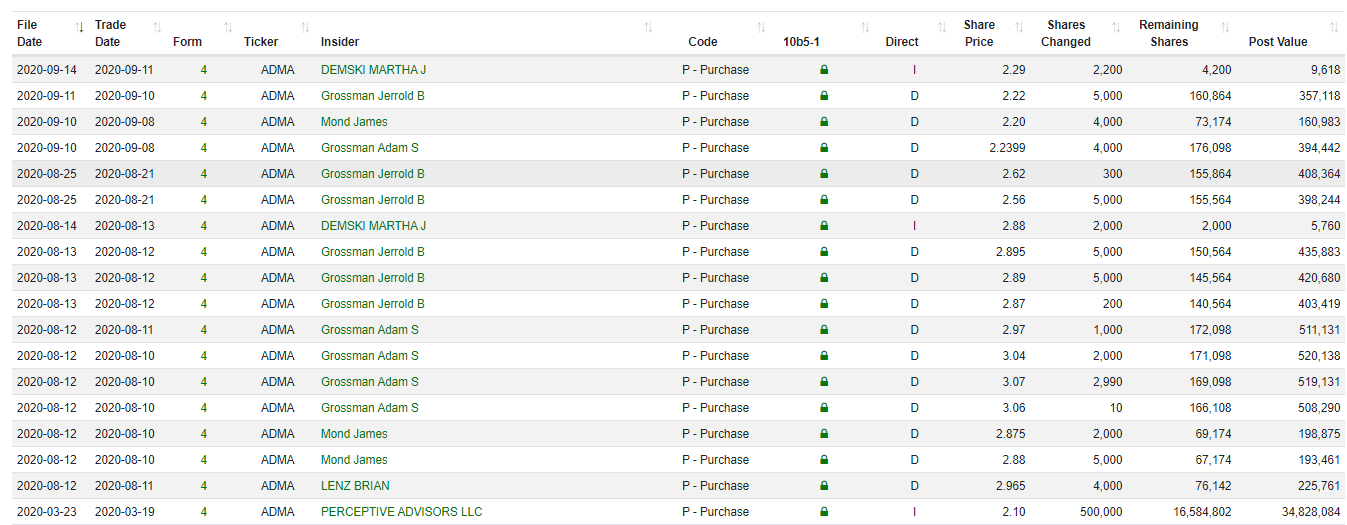Click form 4 link in first row

tap(204, 70)
